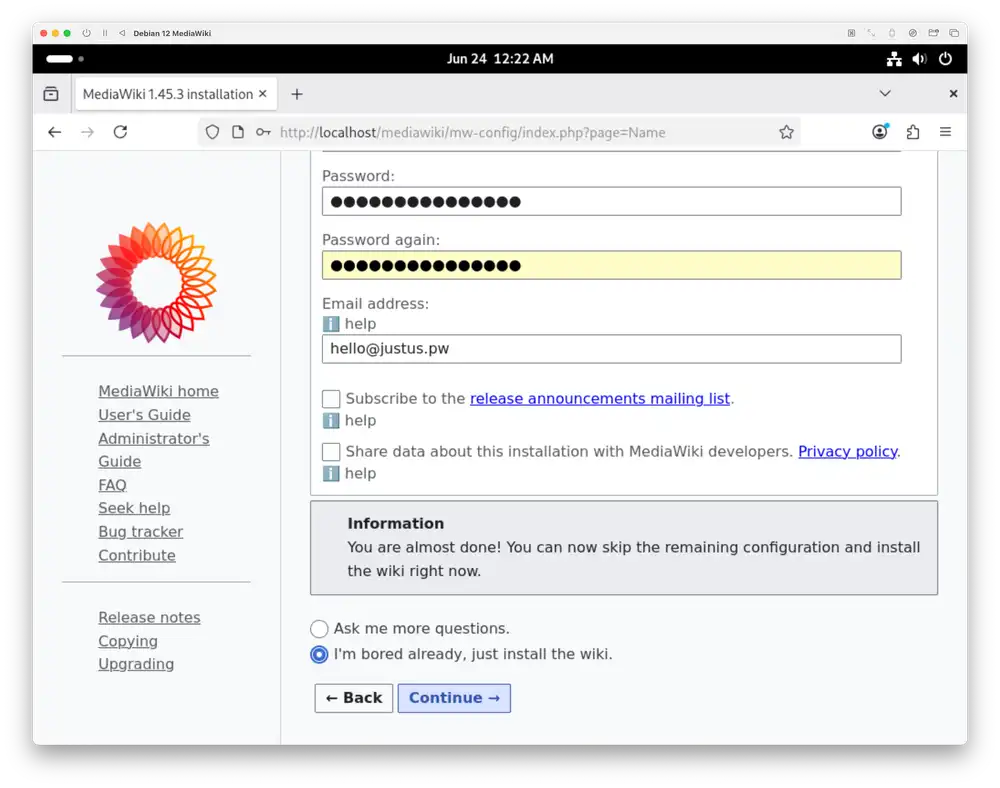This screenshot has width=1000, height=788.
Task: Reload the installation page
Action: tap(121, 132)
